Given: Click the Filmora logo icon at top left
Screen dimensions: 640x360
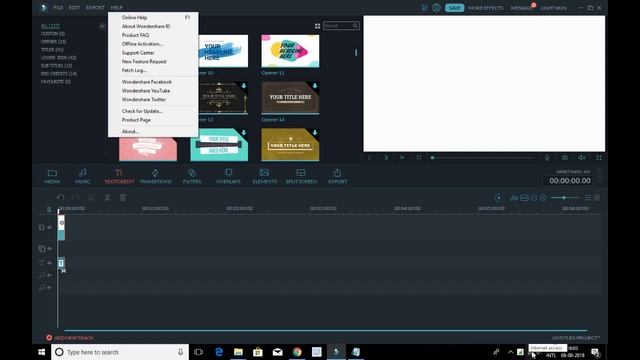Looking at the screenshot, I should coord(43,7).
